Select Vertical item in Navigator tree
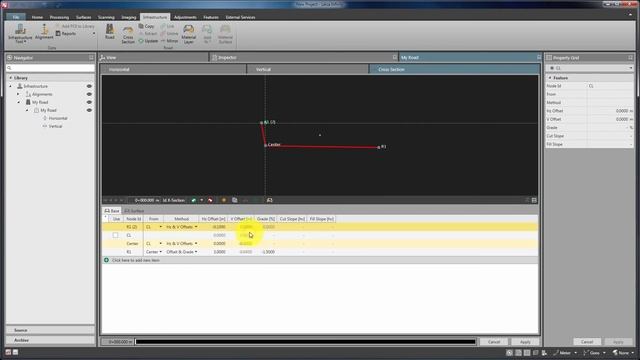640x360 pixels. click(55, 126)
